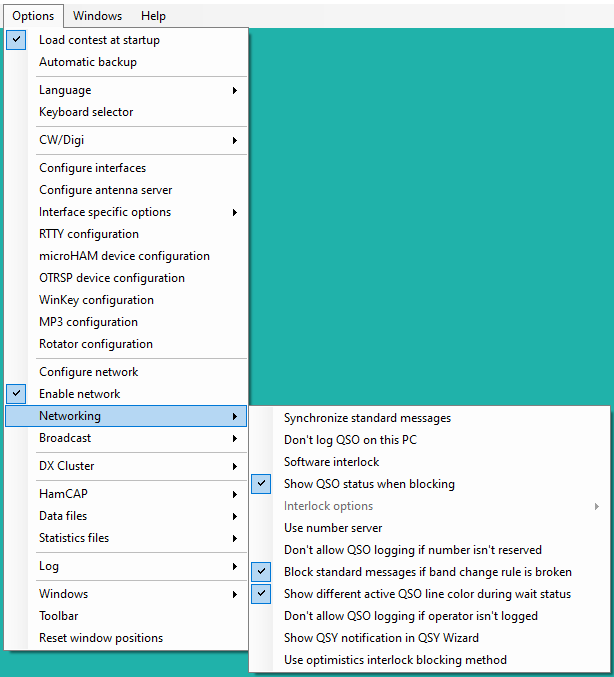Image resolution: width=614 pixels, height=677 pixels.
Task: Open the Help menu
Action: 153,16
